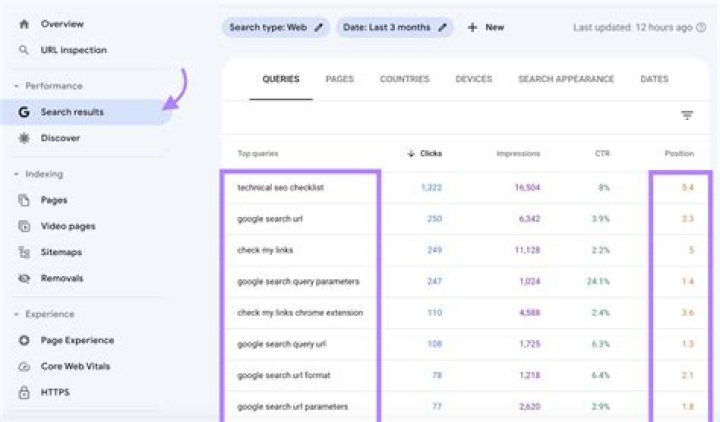Switch to the Search Appearance tab

point(565,79)
